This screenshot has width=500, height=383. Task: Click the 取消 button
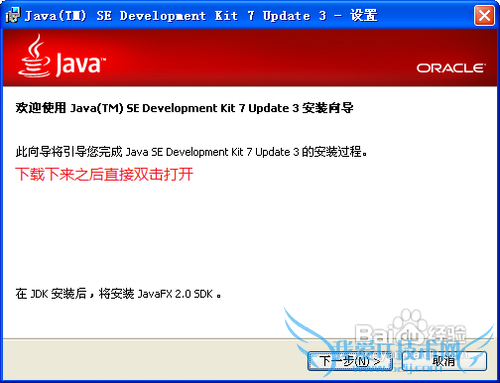click(444, 361)
